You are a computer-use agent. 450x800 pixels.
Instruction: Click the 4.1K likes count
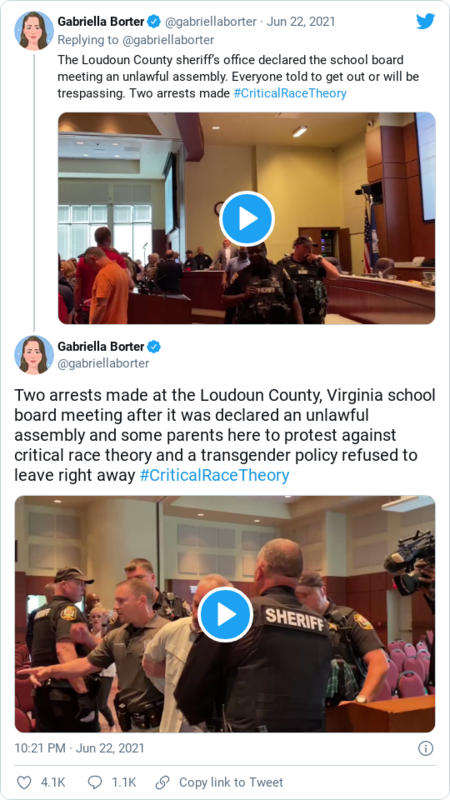(x=52, y=782)
